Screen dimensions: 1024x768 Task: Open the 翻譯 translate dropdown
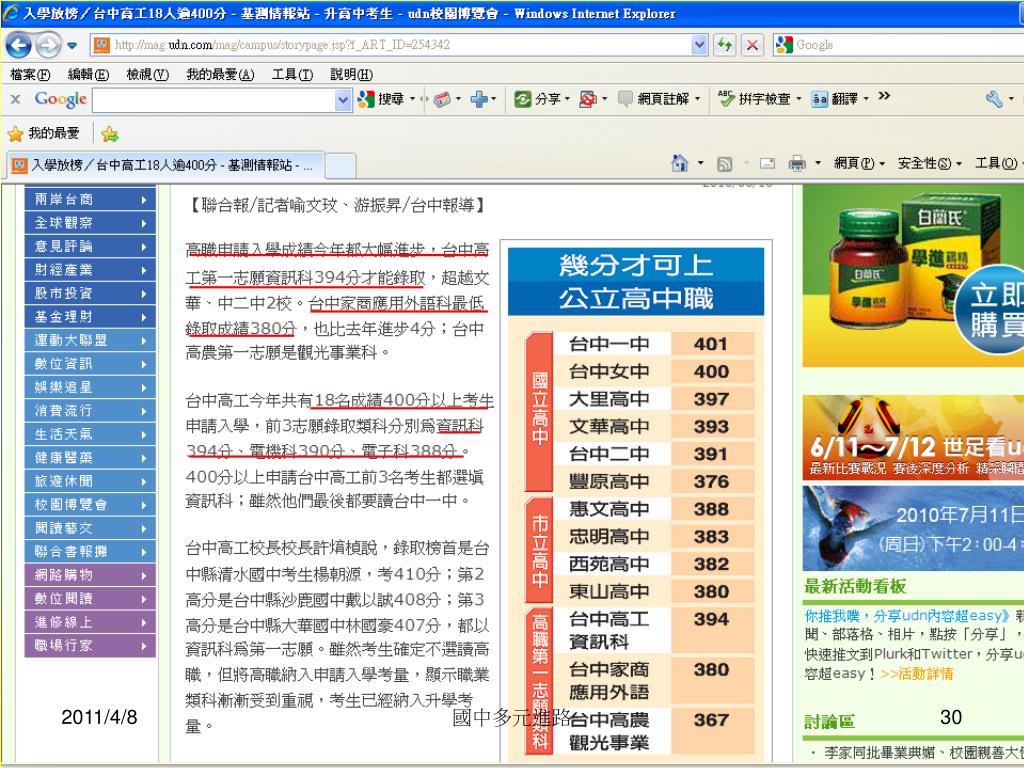click(x=838, y=99)
